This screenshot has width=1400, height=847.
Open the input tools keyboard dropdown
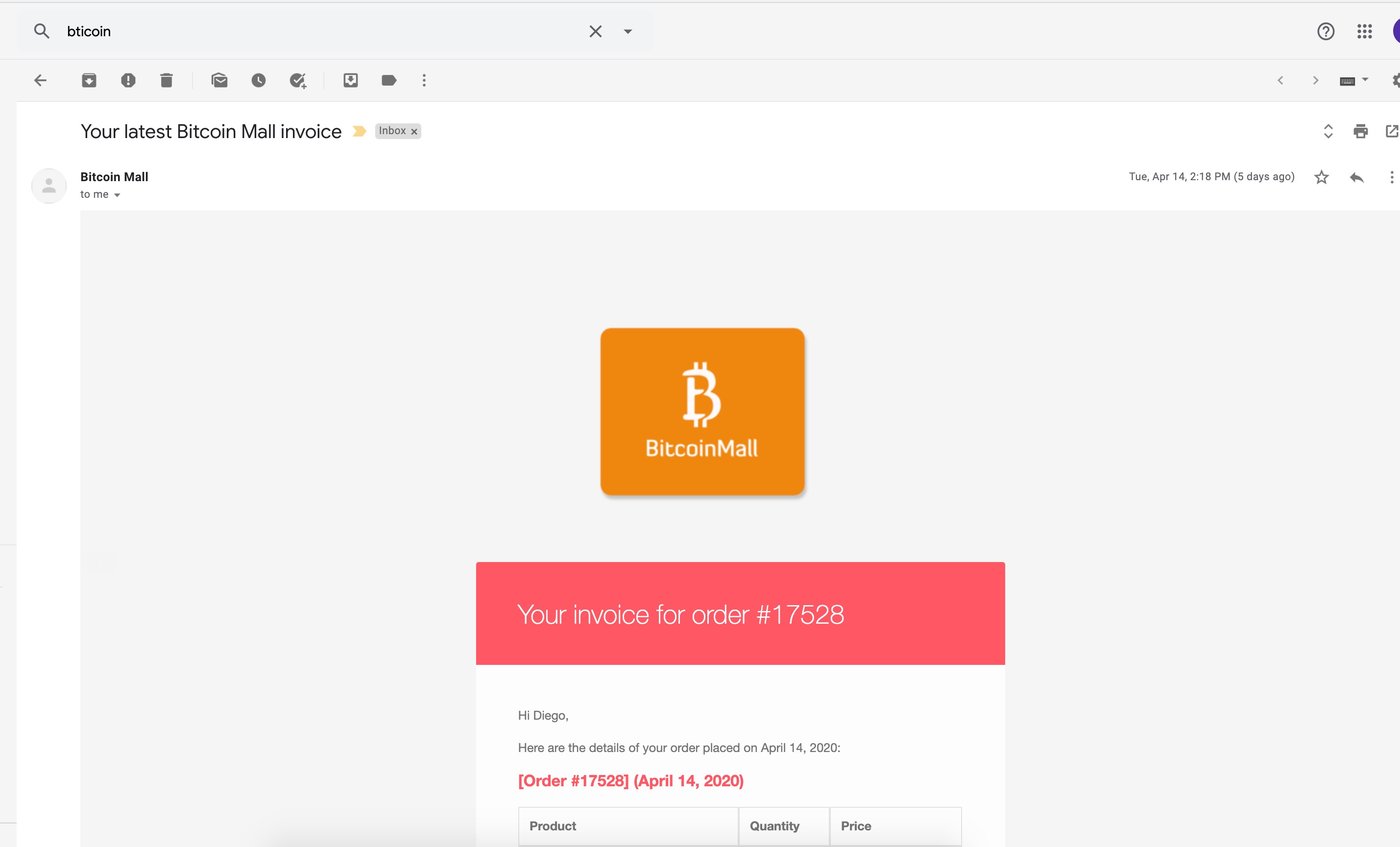click(x=1354, y=80)
